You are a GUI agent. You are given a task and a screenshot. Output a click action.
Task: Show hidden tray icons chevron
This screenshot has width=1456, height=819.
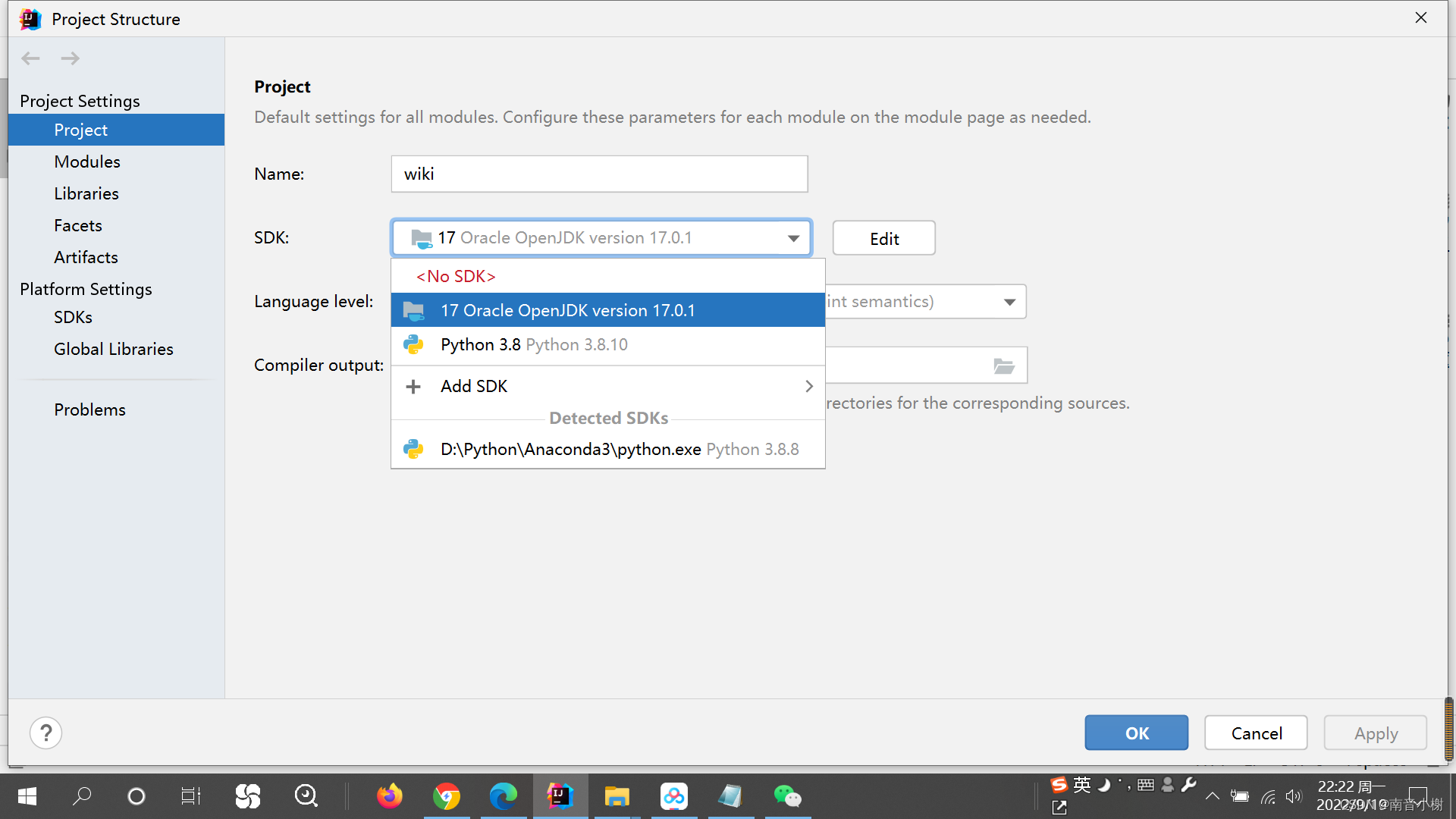click(x=1213, y=796)
